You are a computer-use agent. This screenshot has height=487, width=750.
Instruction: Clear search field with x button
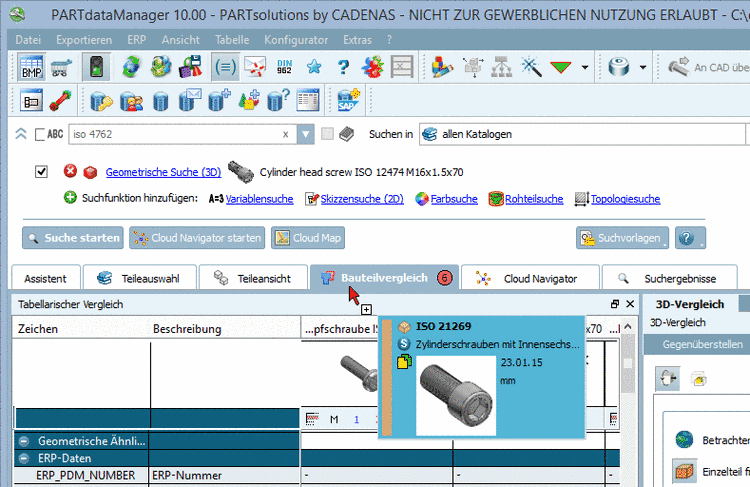[x=286, y=135]
